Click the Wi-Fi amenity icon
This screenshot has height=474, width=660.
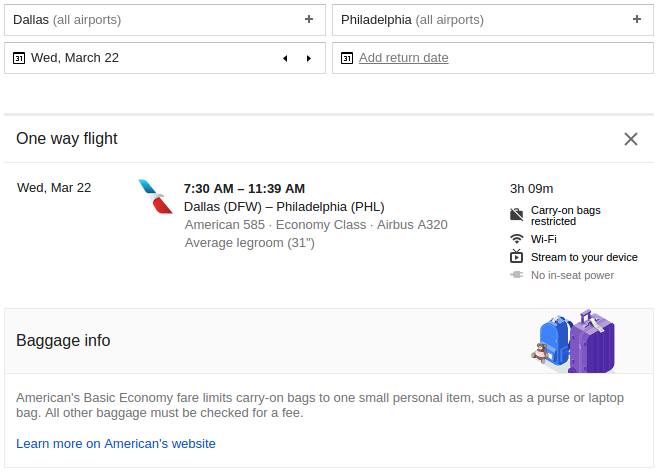[517, 239]
